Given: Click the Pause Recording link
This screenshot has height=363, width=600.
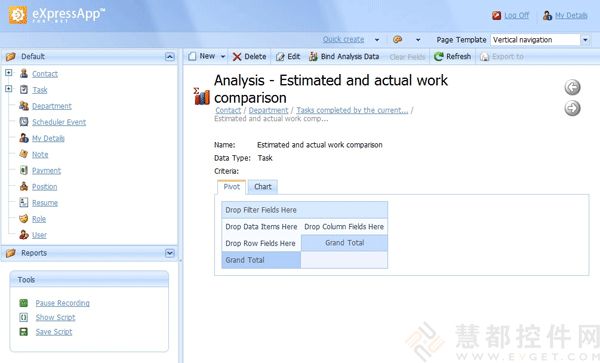Looking at the screenshot, I should pyautogui.click(x=62, y=303).
